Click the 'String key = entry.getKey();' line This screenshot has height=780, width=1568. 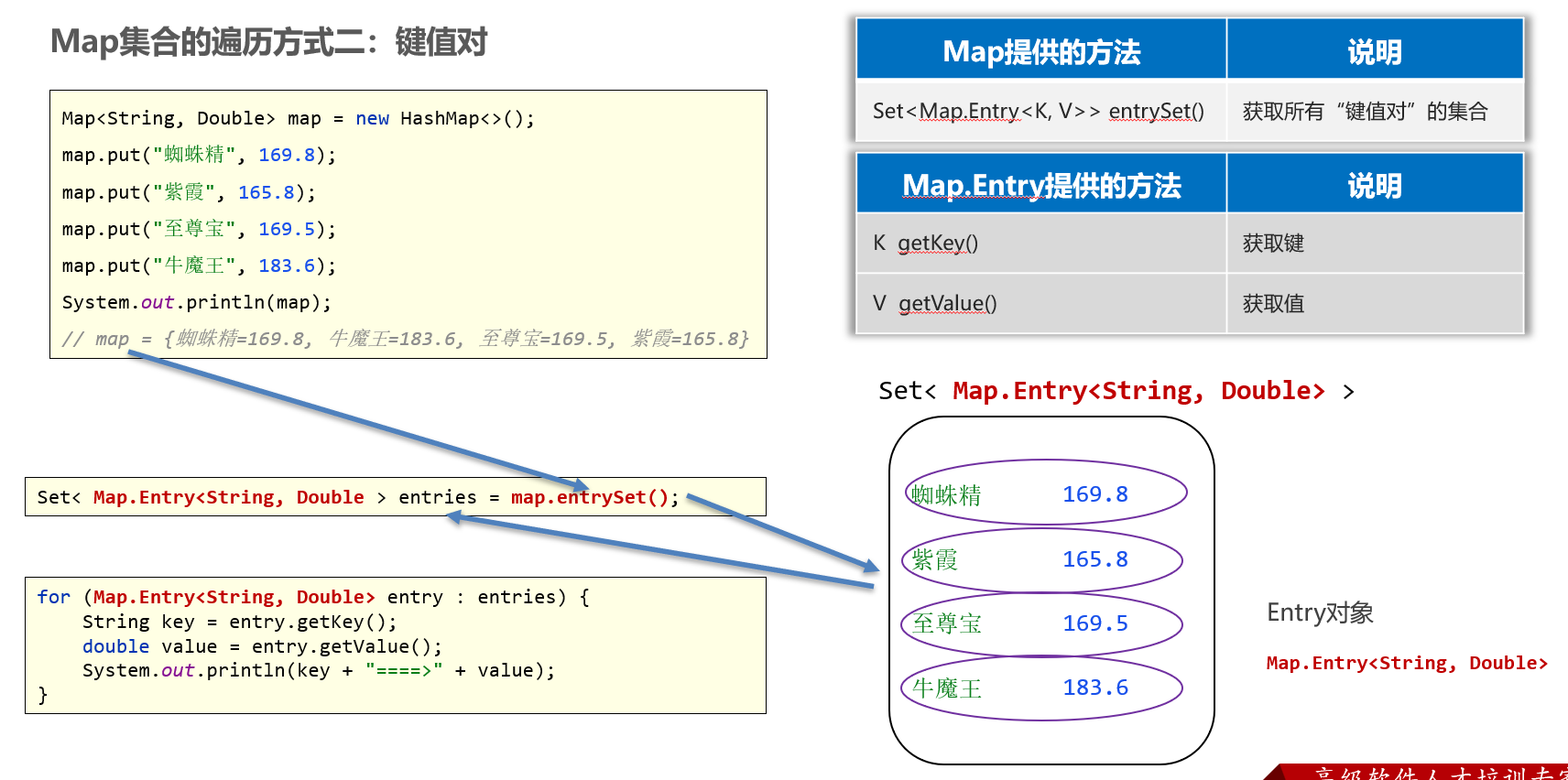point(240,622)
